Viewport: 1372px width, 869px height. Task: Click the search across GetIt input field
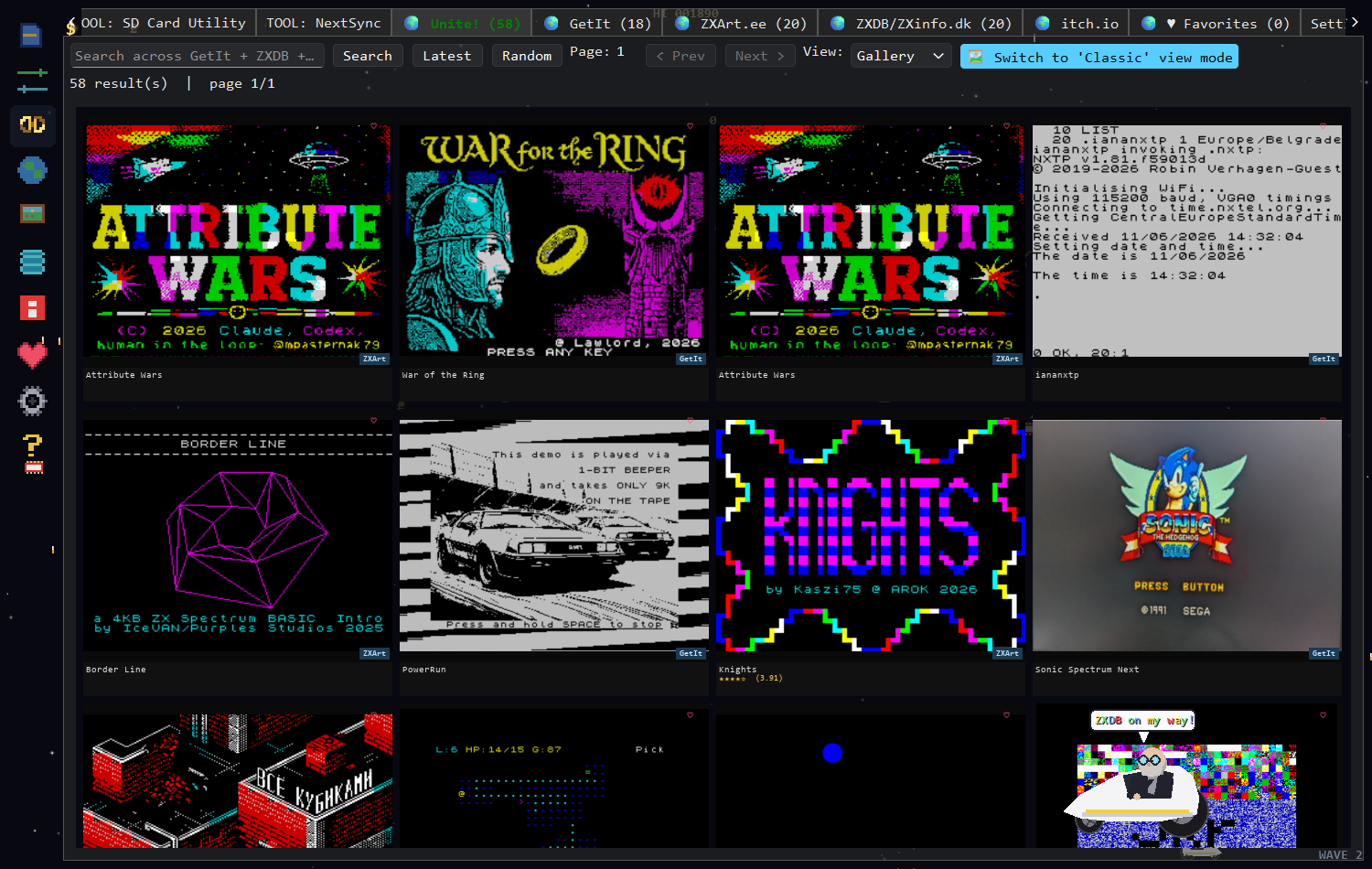click(197, 56)
